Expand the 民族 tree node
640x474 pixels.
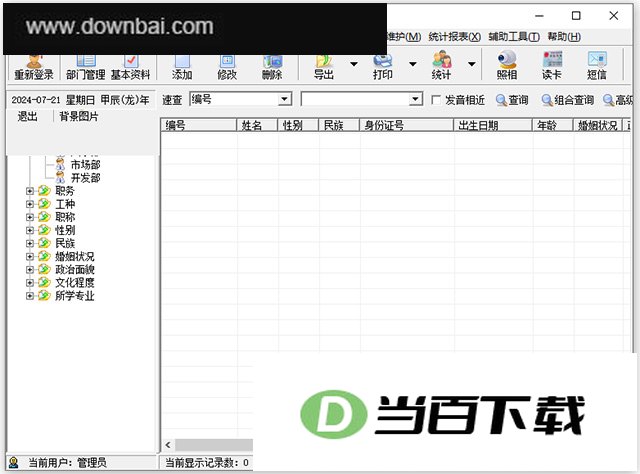pos(29,243)
